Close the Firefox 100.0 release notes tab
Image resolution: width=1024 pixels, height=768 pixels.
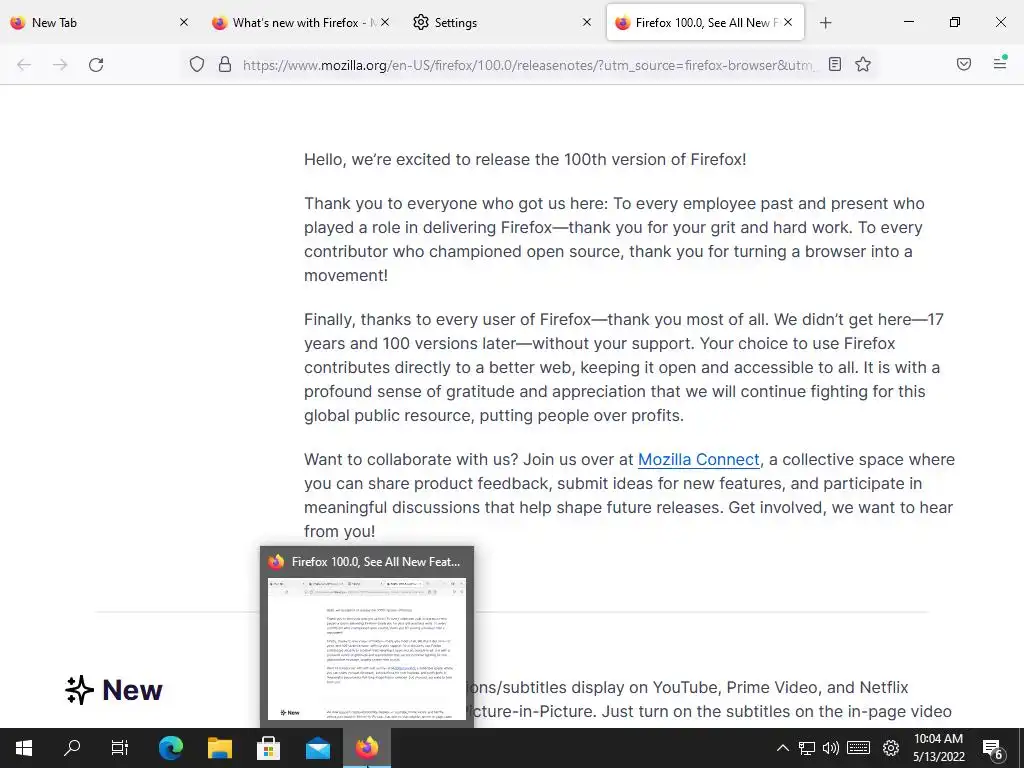(x=788, y=22)
